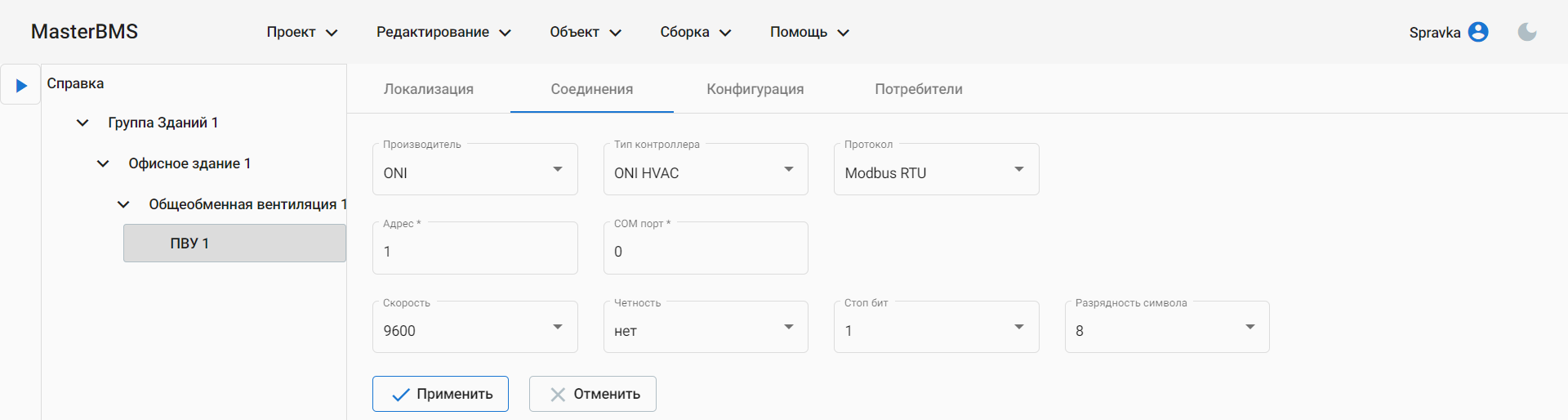
Task: Open the Четность dropdown showing нет
Action: coord(706,327)
